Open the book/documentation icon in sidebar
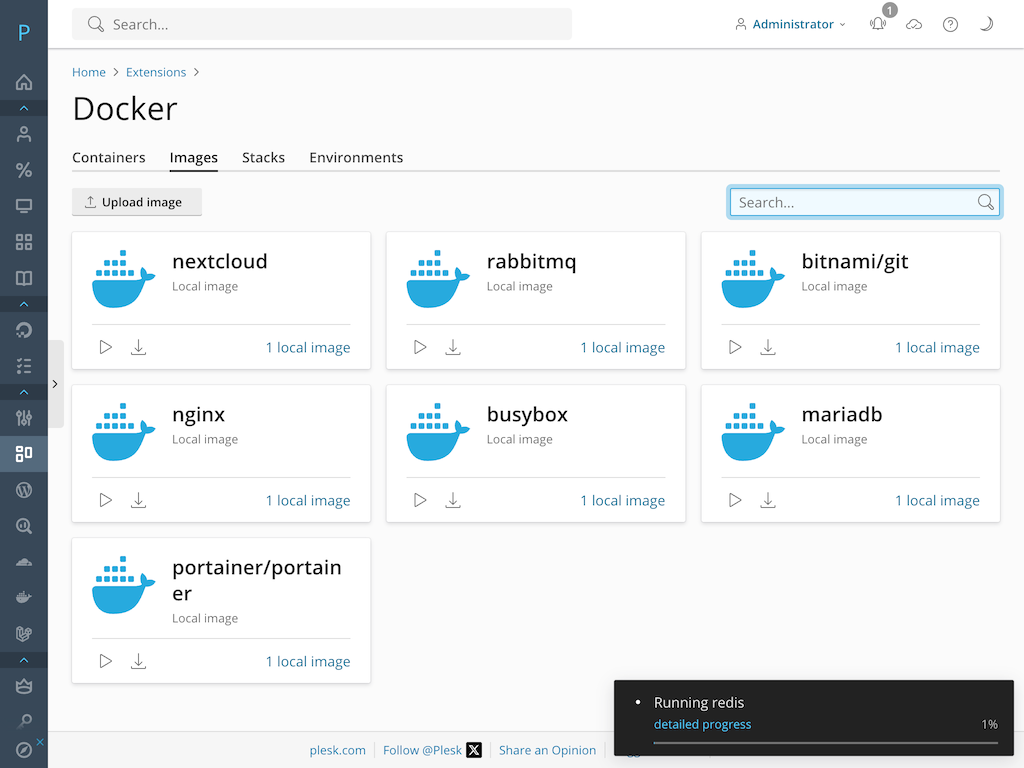Viewport: 1024px width, 768px height. (x=24, y=277)
